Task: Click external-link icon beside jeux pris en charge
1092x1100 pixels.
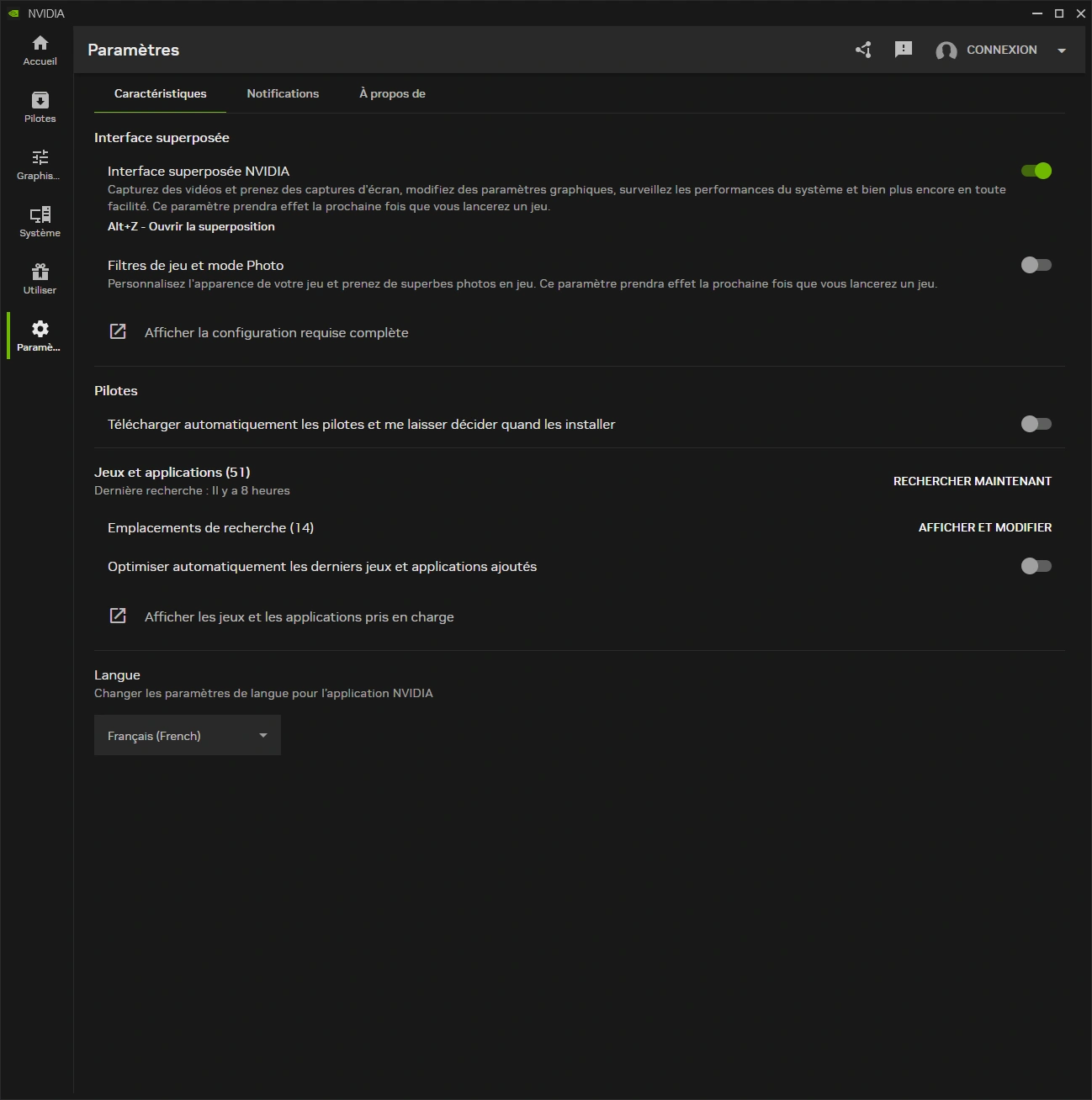Action: click(x=118, y=616)
